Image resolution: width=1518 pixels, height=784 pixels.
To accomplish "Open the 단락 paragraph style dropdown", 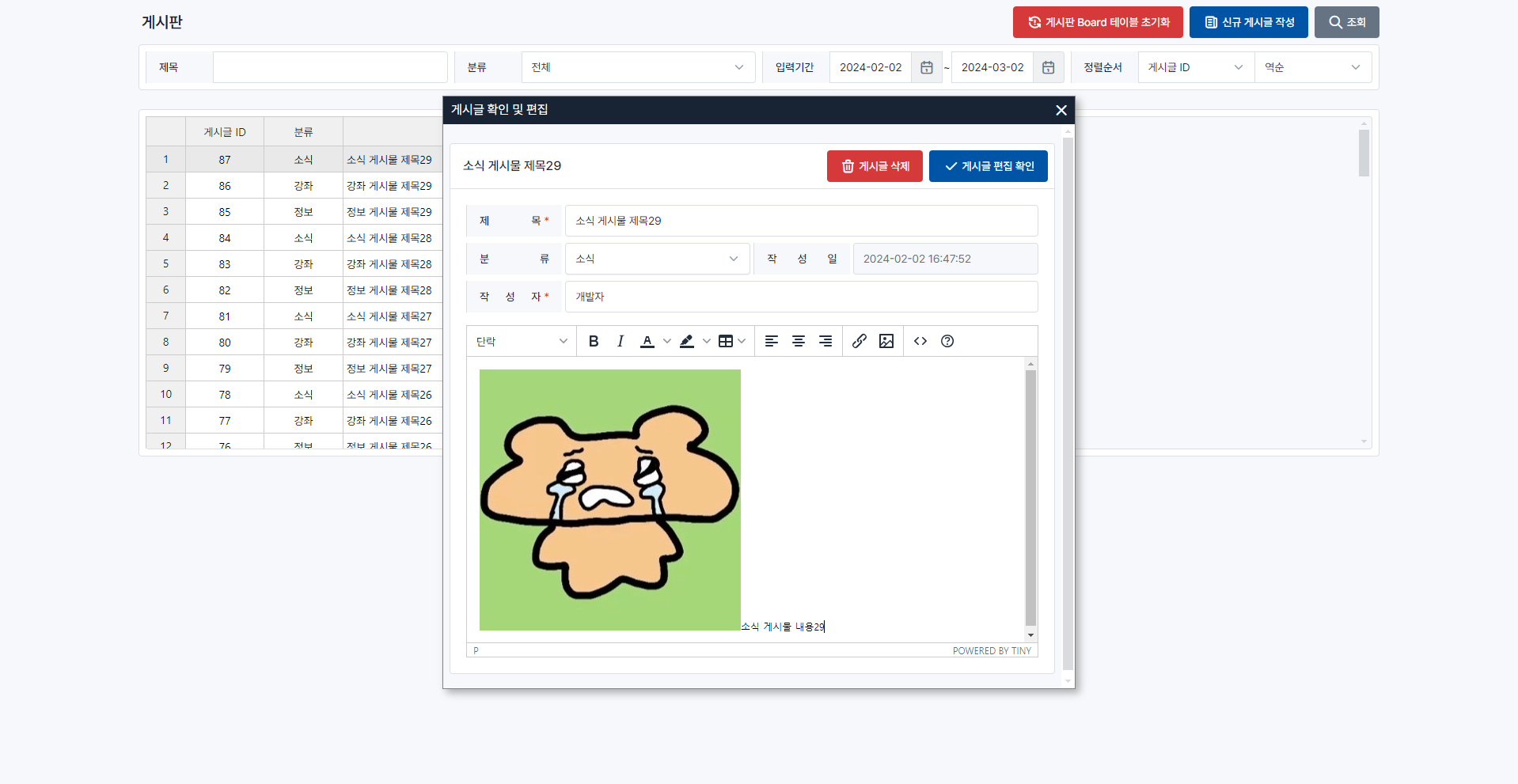I will (522, 341).
